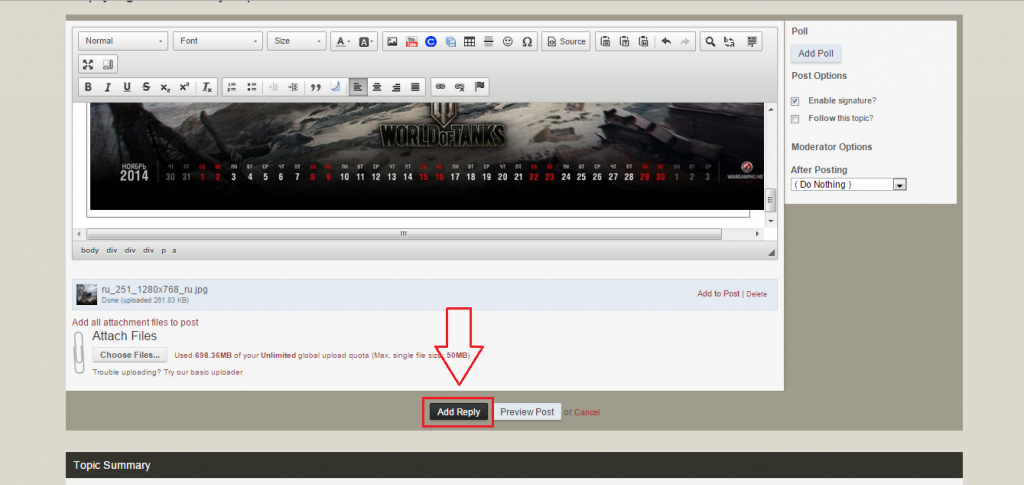Image resolution: width=1024 pixels, height=485 pixels.
Task: Click the editor resize handle corner
Action: click(771, 252)
